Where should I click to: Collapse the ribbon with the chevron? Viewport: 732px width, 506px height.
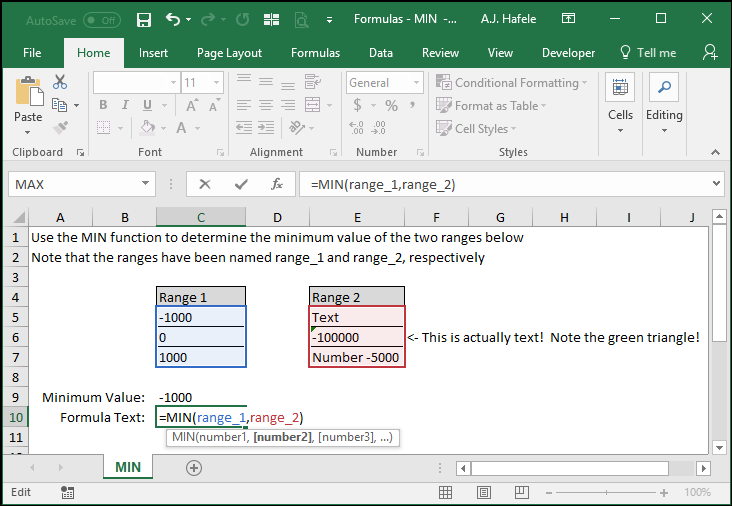point(715,152)
